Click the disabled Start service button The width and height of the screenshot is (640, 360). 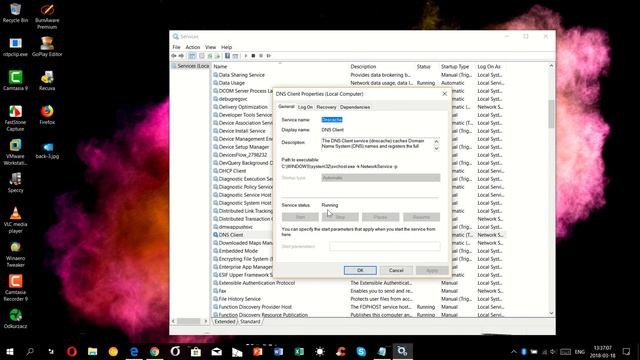pos(300,217)
